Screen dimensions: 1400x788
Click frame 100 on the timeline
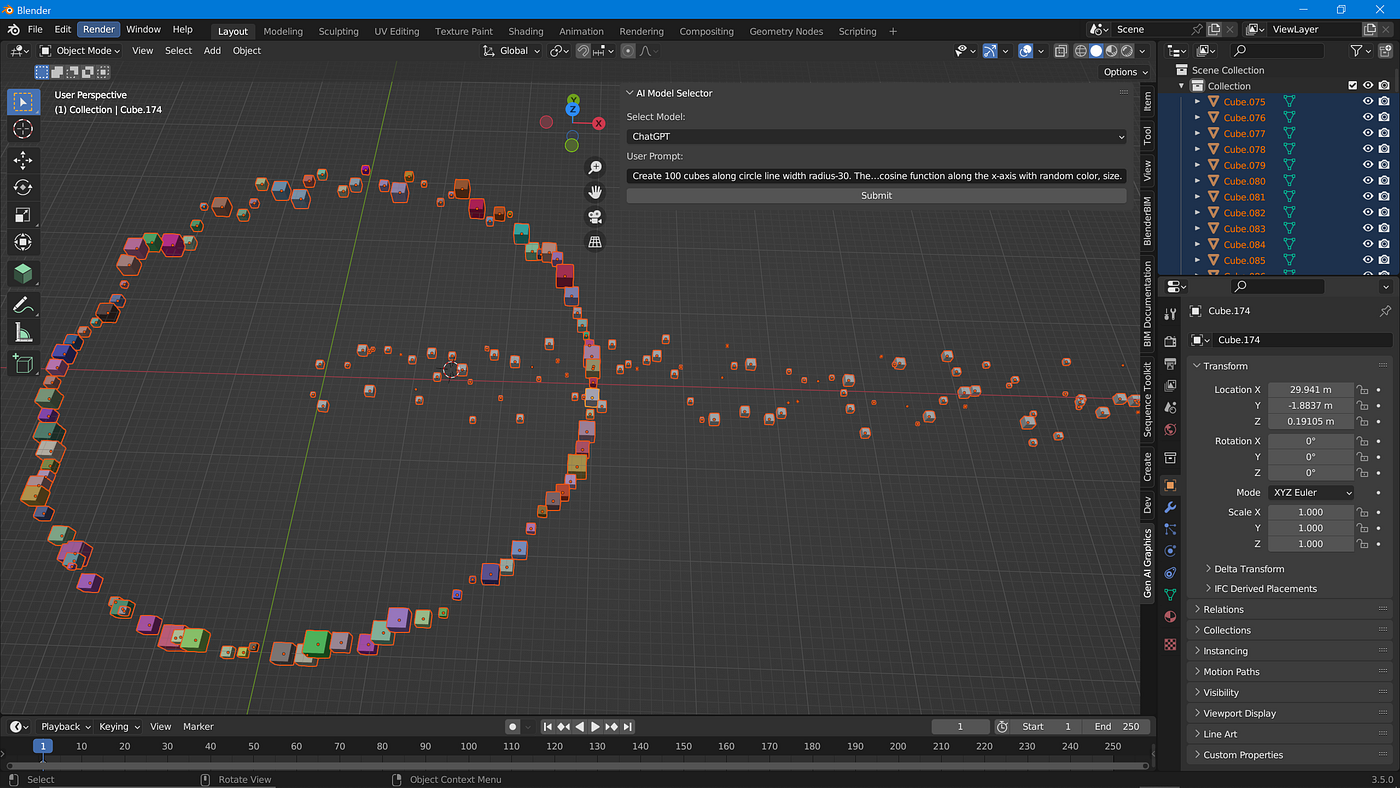click(x=468, y=746)
